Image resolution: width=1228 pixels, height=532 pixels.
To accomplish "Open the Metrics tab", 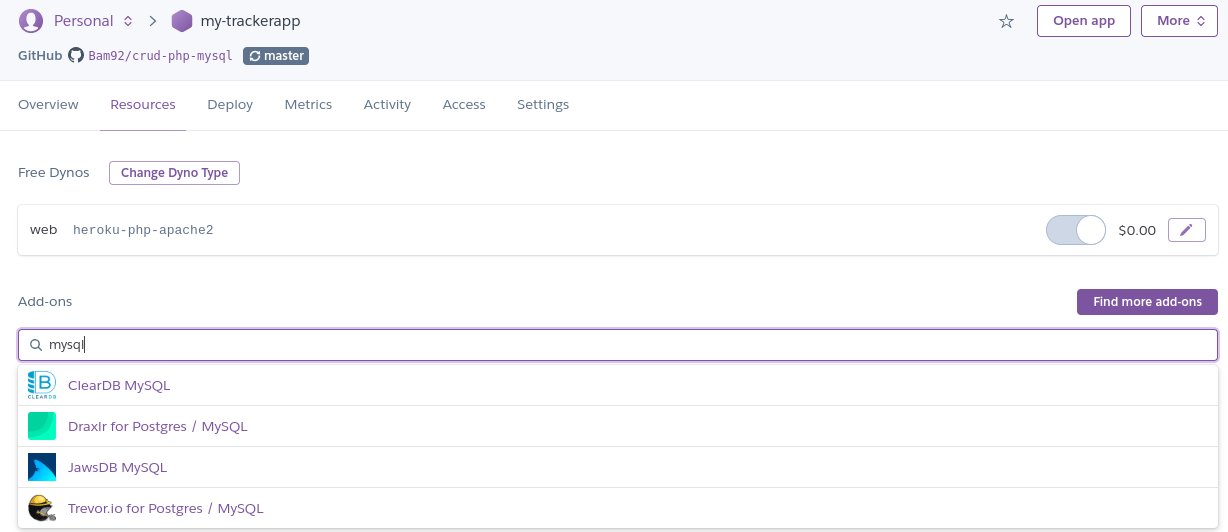I will pyautogui.click(x=308, y=104).
